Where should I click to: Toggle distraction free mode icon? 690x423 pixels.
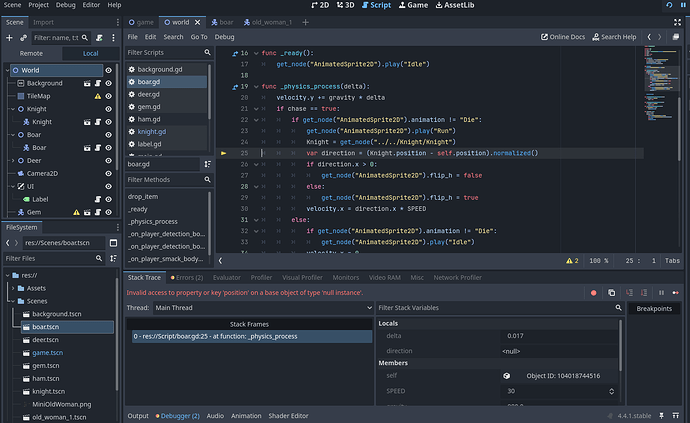click(x=677, y=22)
